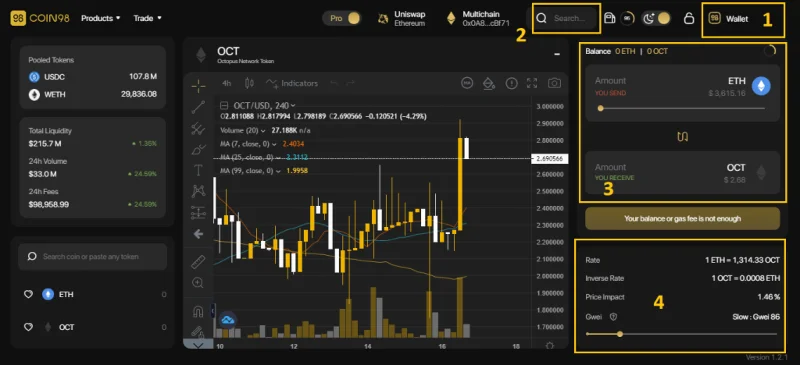Click the USDC pooled token entry

(x=92, y=77)
